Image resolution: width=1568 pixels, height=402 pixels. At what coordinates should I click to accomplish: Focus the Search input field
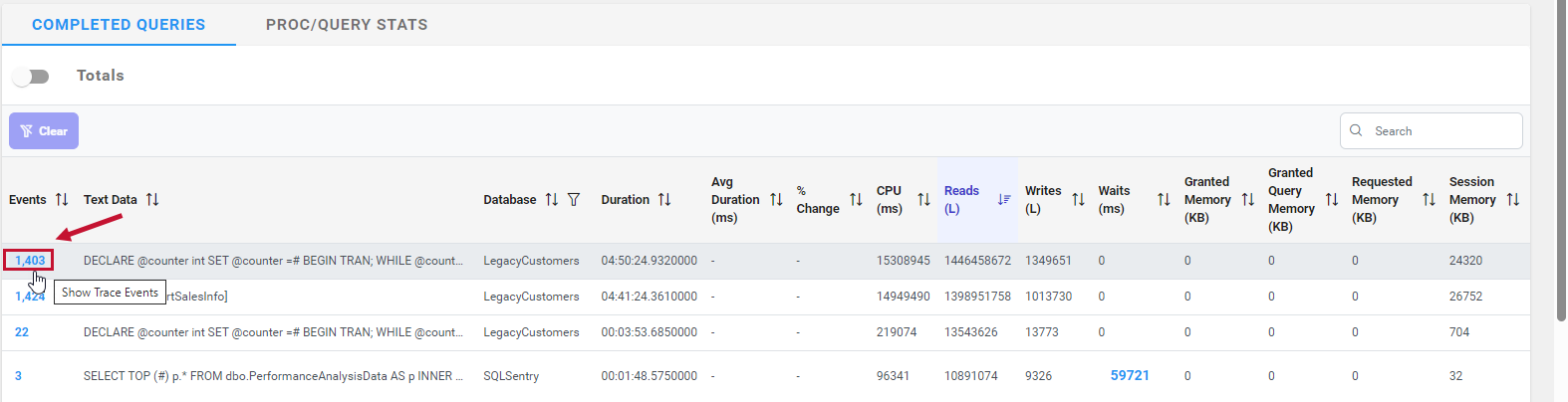click(1441, 131)
